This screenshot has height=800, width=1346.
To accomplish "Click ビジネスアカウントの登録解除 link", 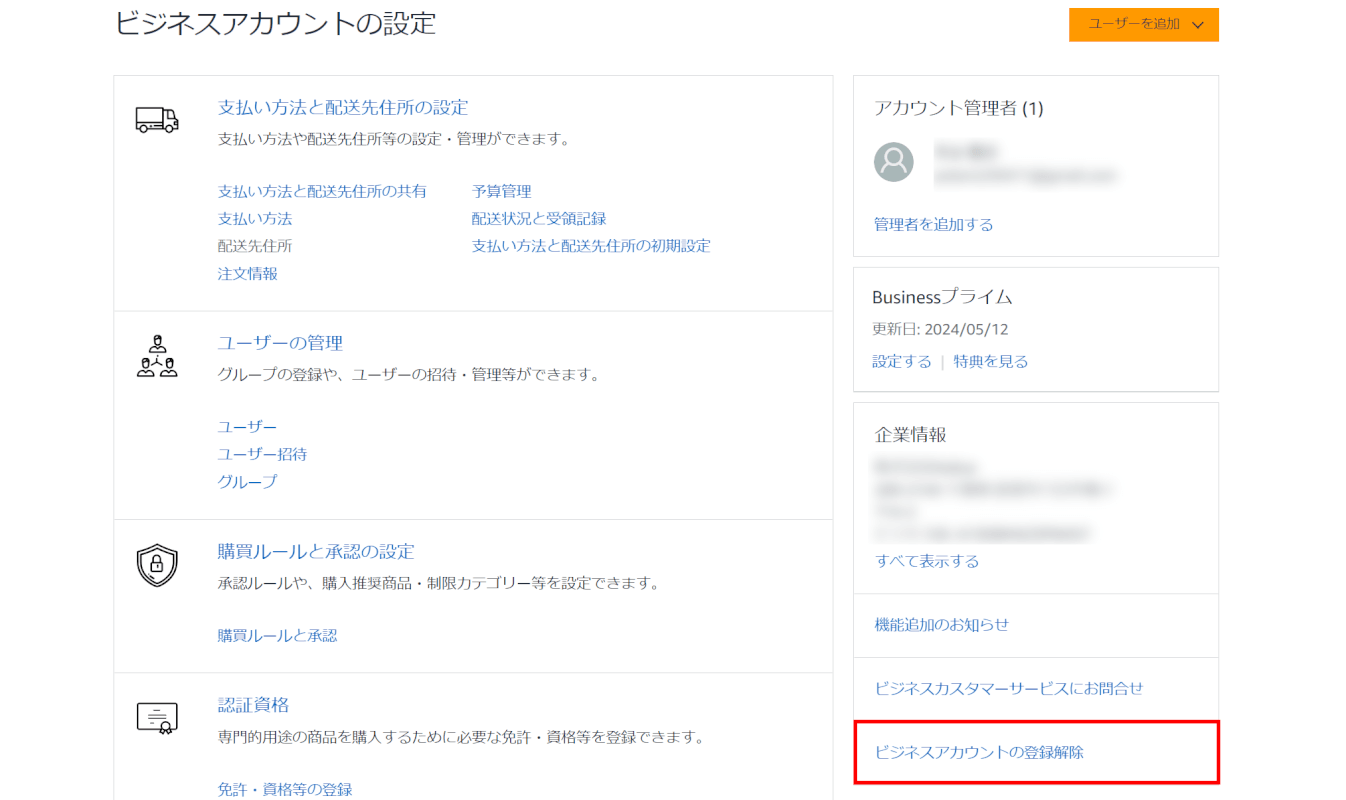I will 979,752.
